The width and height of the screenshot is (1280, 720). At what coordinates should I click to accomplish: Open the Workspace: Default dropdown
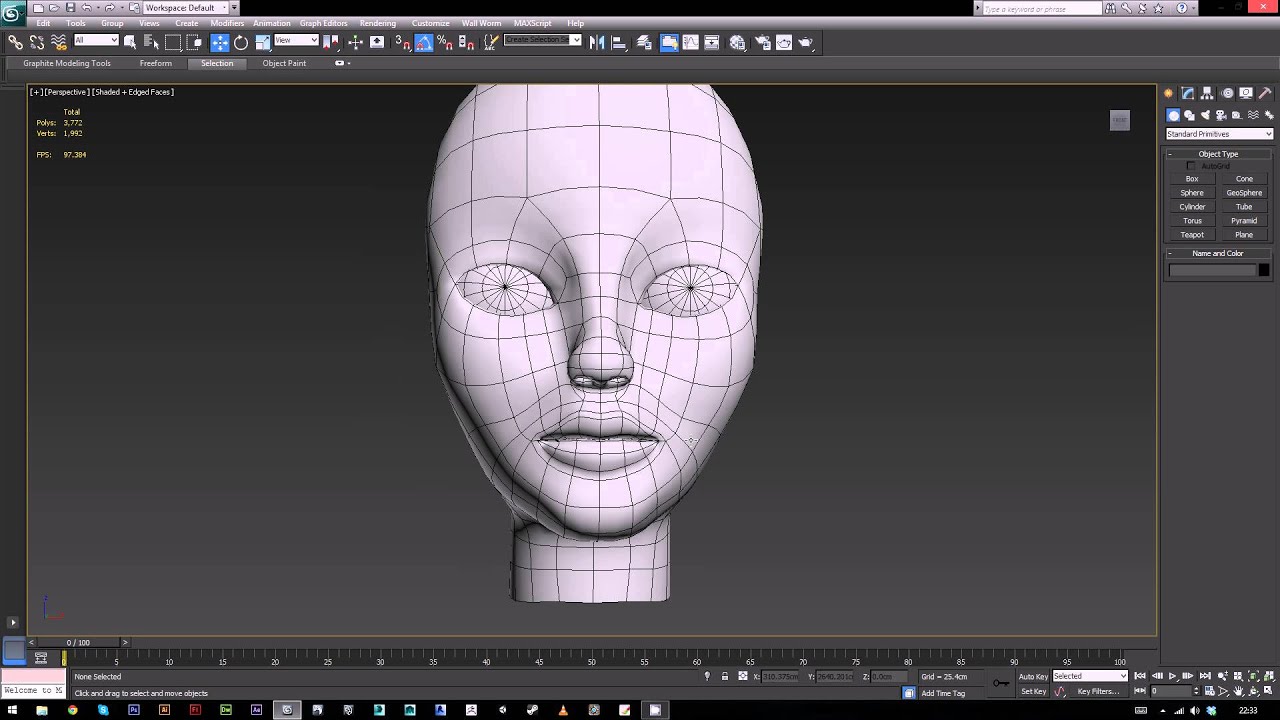[x=185, y=8]
